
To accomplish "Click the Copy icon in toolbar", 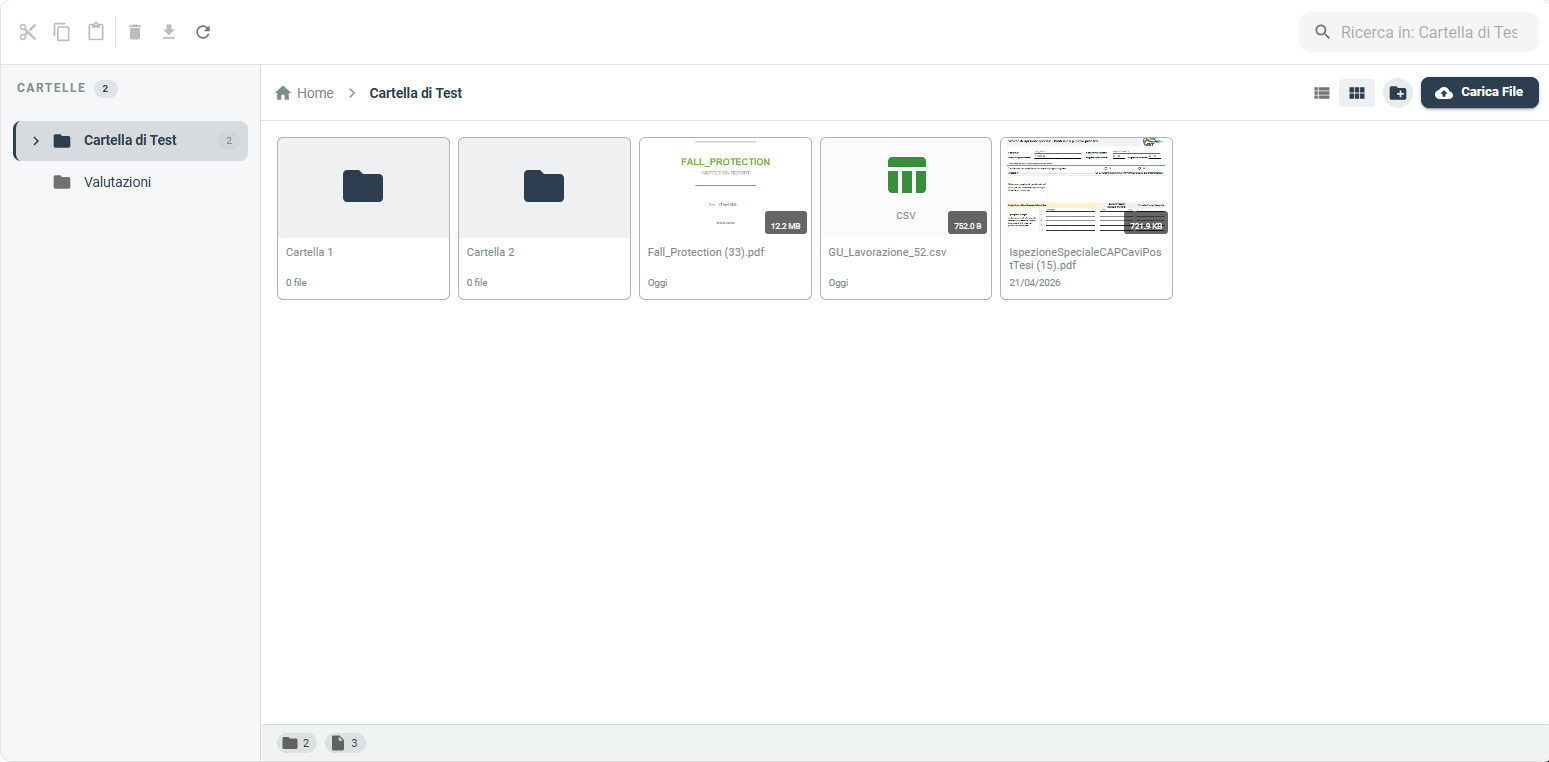I will (x=62, y=32).
